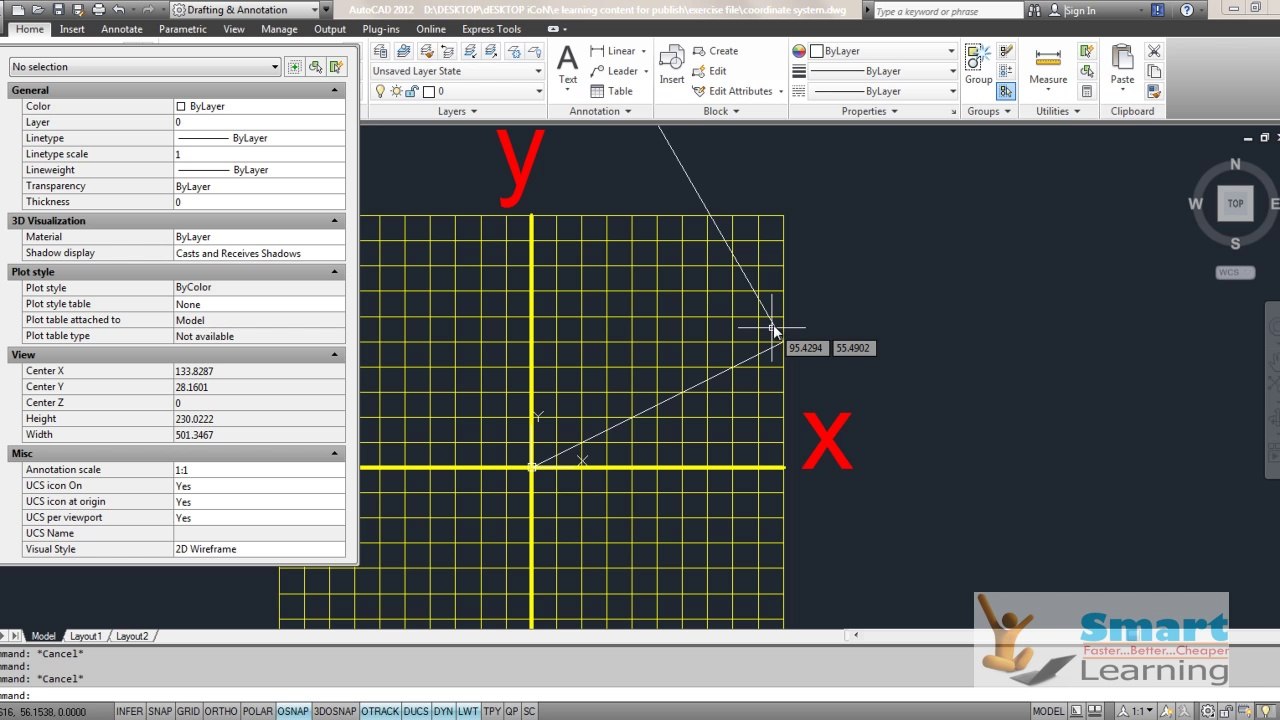Click the Open file icon in quick access toolbar
Viewport: 1280px width, 720px height.
39,10
